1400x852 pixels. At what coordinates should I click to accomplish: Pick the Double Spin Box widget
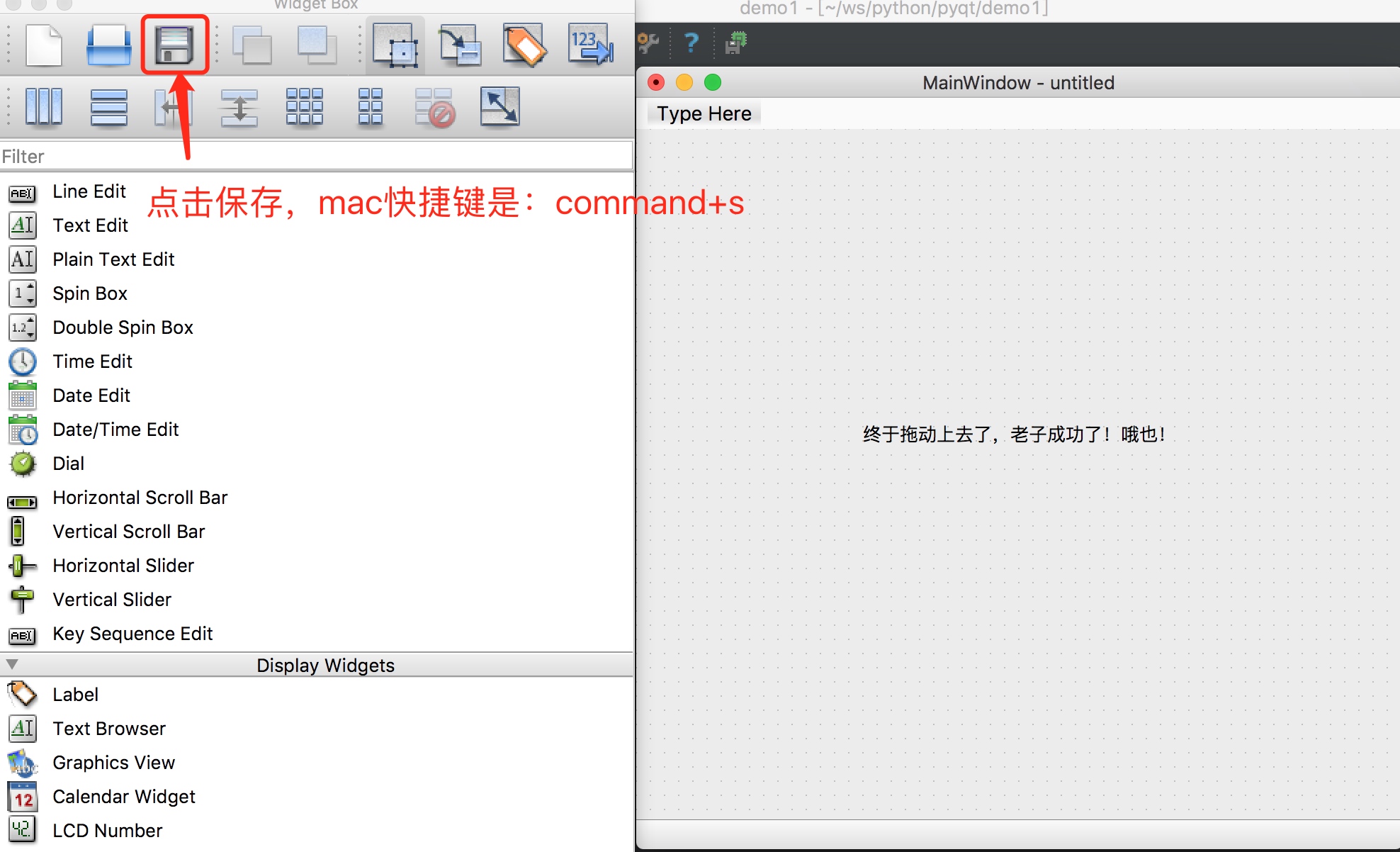123,327
